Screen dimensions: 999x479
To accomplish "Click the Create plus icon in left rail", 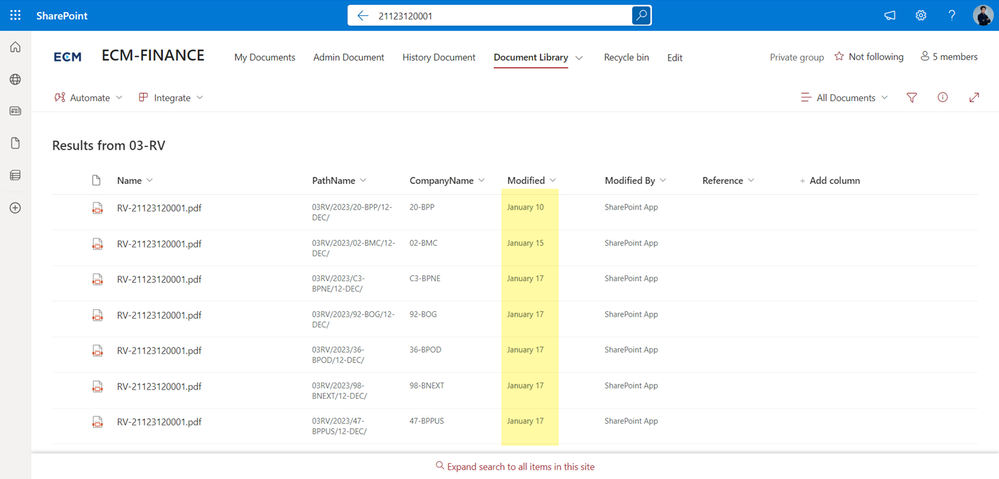I will tap(15, 208).
